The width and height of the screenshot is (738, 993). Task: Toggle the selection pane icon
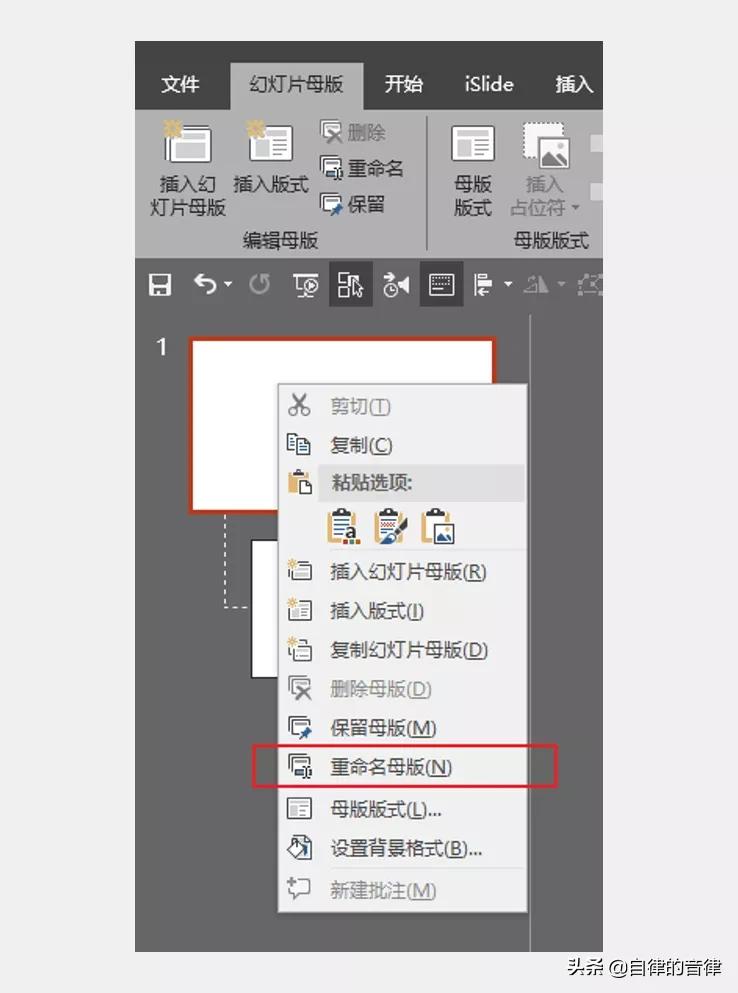tap(350, 284)
